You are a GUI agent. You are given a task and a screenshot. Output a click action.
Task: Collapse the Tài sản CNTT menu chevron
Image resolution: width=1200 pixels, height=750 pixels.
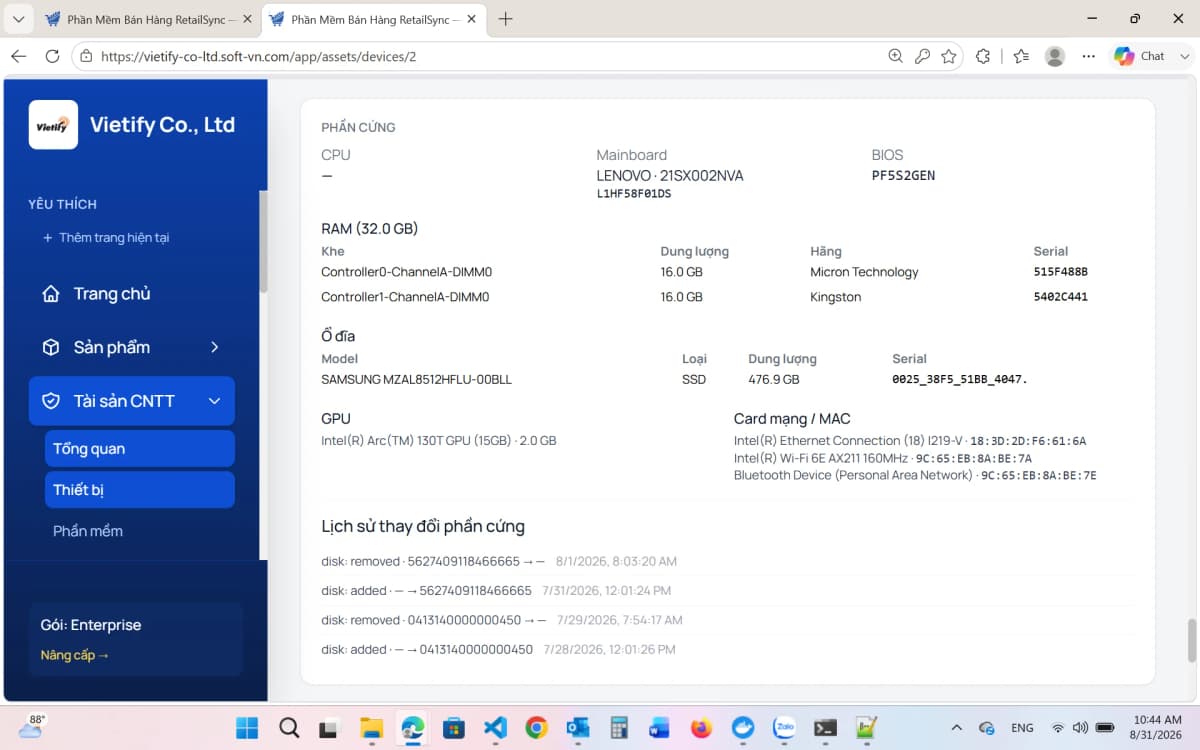pos(214,401)
